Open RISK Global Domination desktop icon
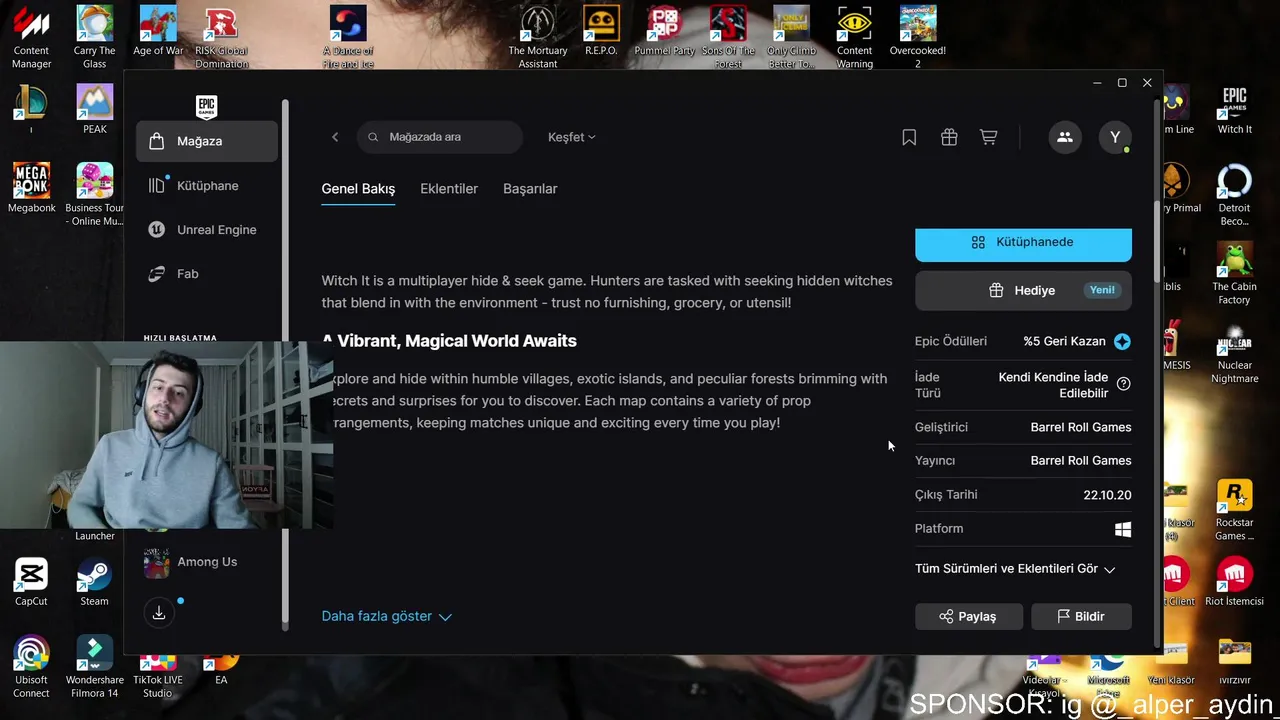The height and width of the screenshot is (720, 1280). pos(221,38)
